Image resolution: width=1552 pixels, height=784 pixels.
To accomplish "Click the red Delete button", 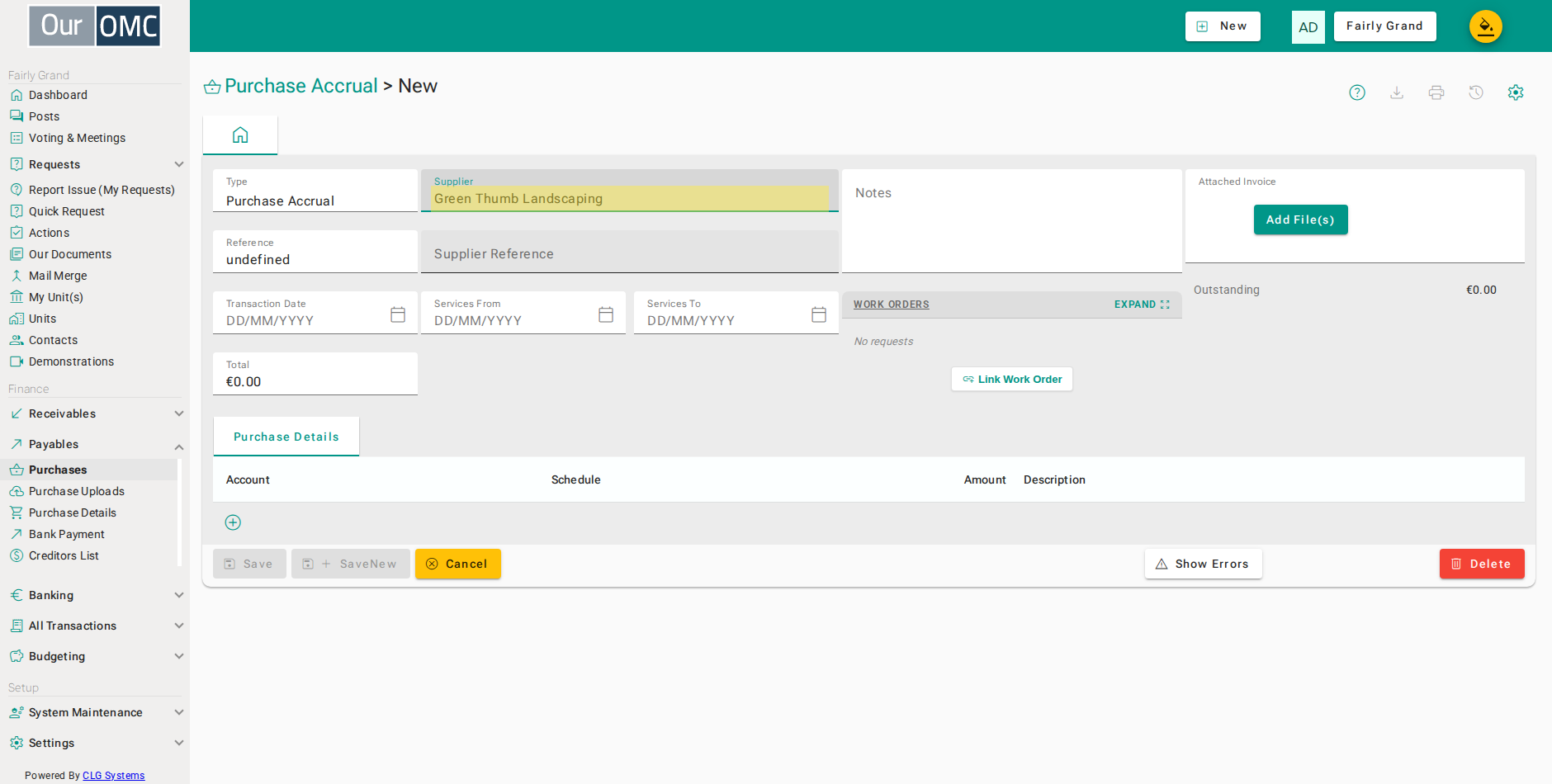I will [x=1482, y=564].
